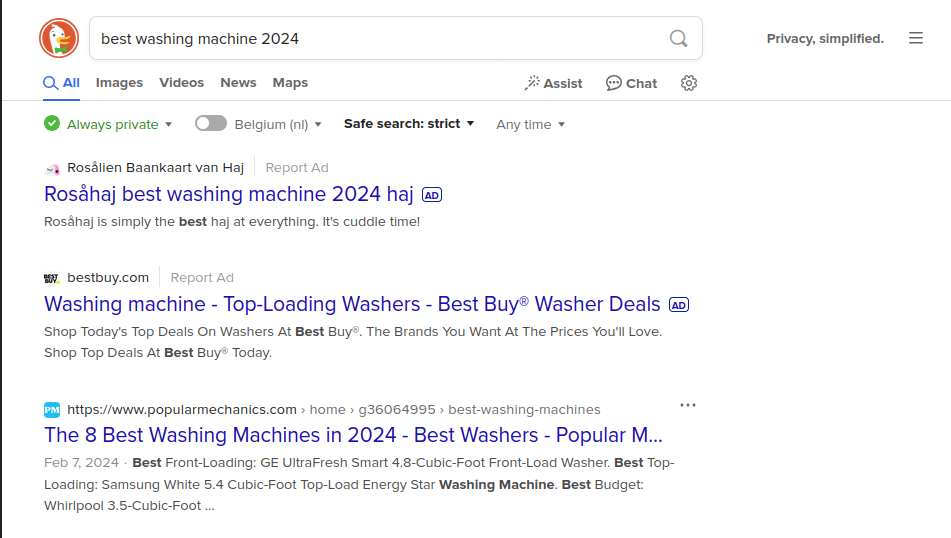The image size is (951, 538).
Task: Open the hamburger menu icon
Action: point(916,38)
